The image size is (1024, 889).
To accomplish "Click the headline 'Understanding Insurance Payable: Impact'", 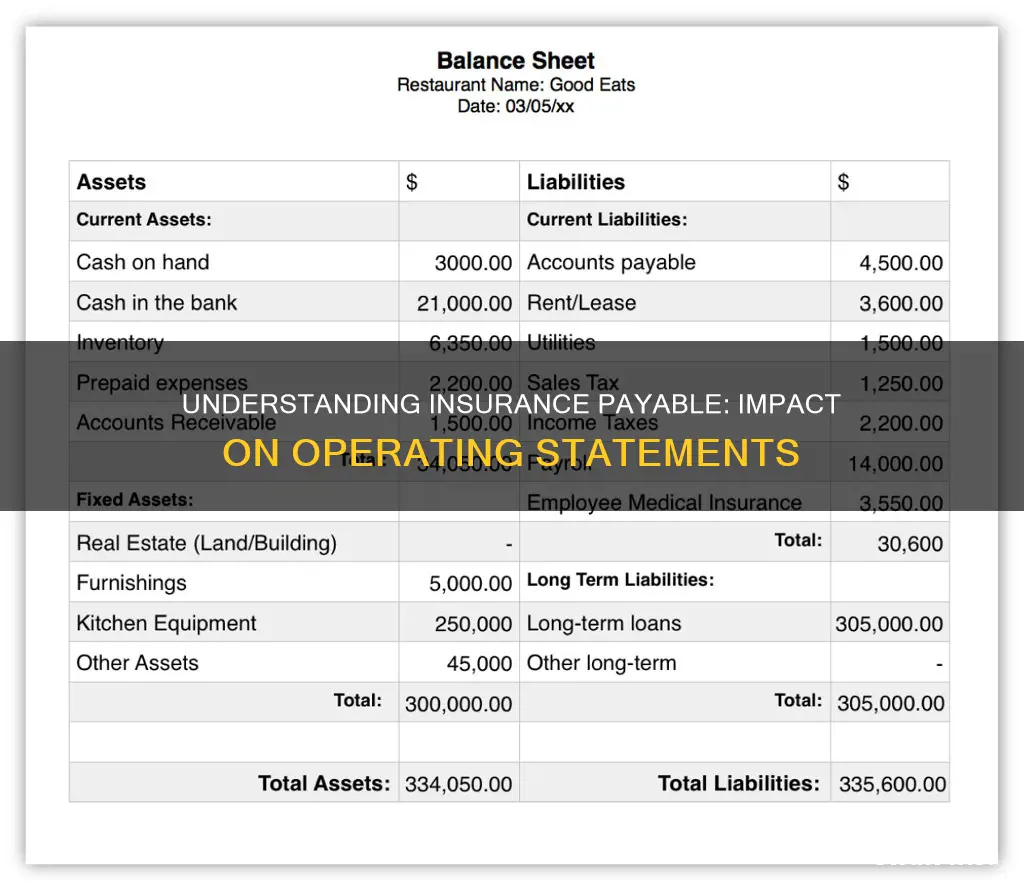I will (511, 404).
